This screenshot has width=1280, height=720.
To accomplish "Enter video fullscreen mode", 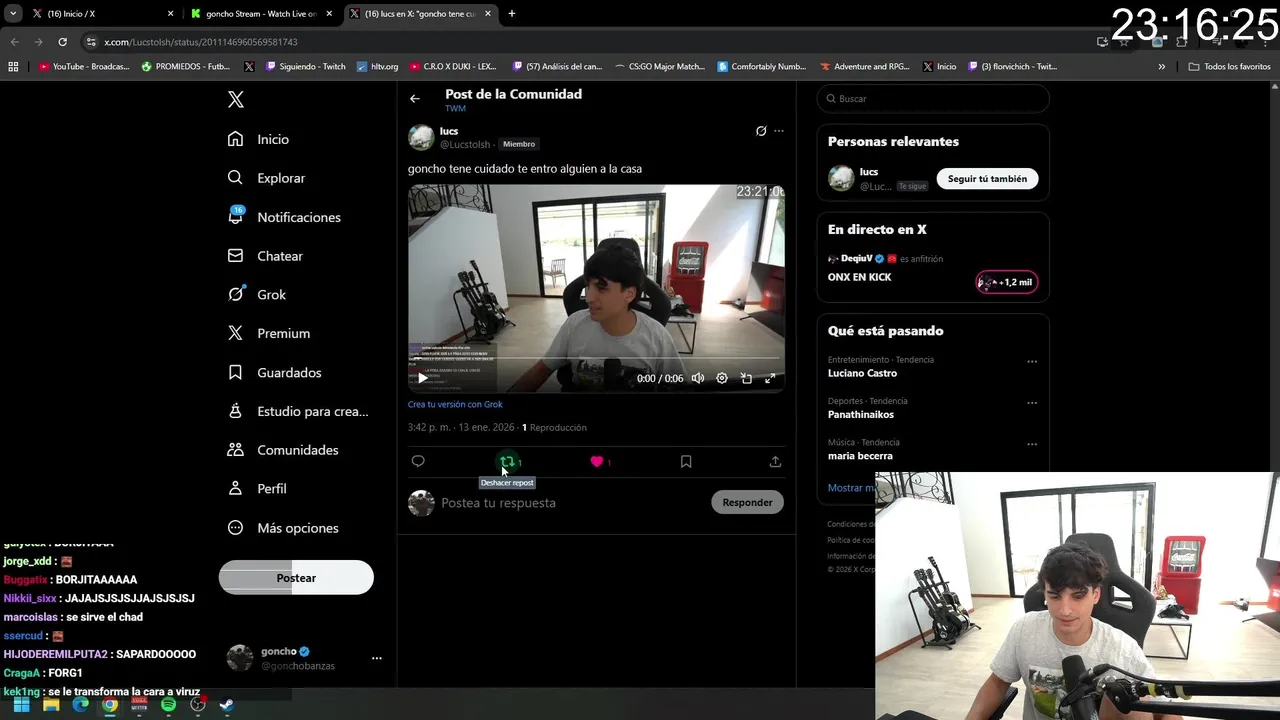I will [x=770, y=378].
